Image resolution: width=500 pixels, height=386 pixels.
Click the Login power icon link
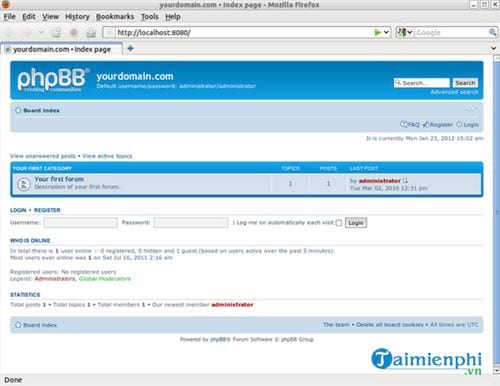pyautogui.click(x=459, y=124)
